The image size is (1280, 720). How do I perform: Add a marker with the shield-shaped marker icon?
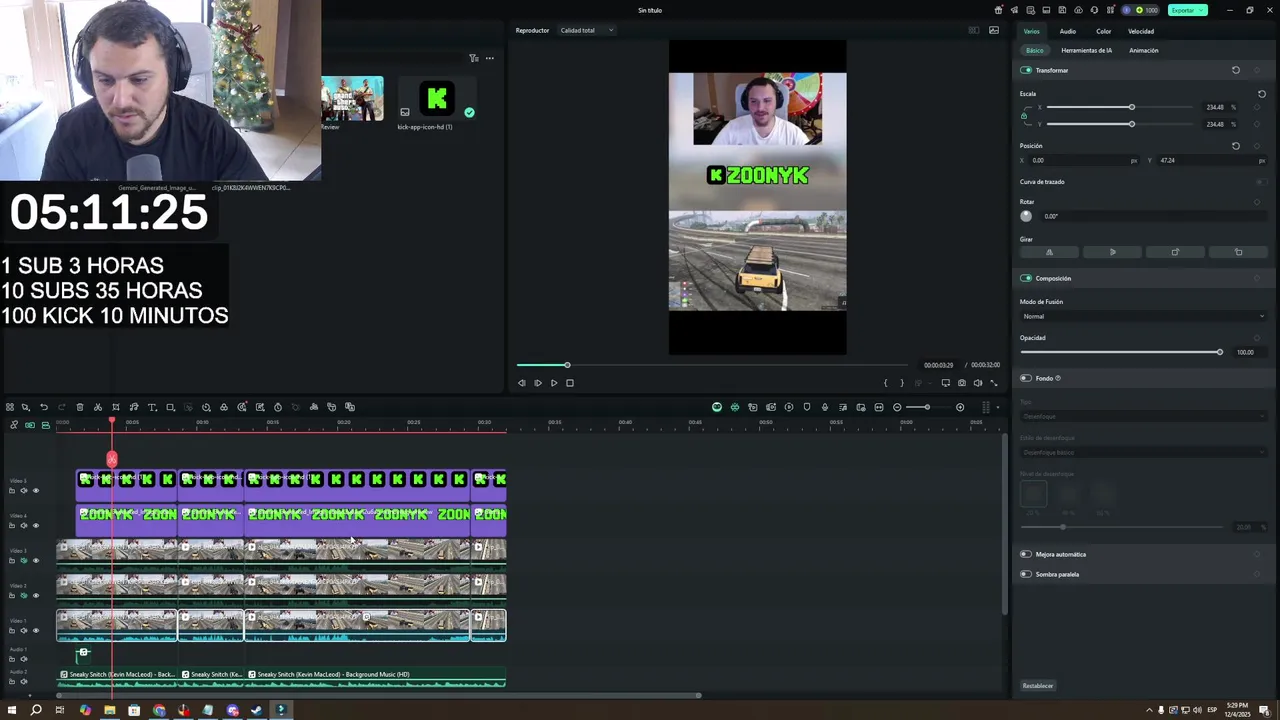(x=807, y=407)
